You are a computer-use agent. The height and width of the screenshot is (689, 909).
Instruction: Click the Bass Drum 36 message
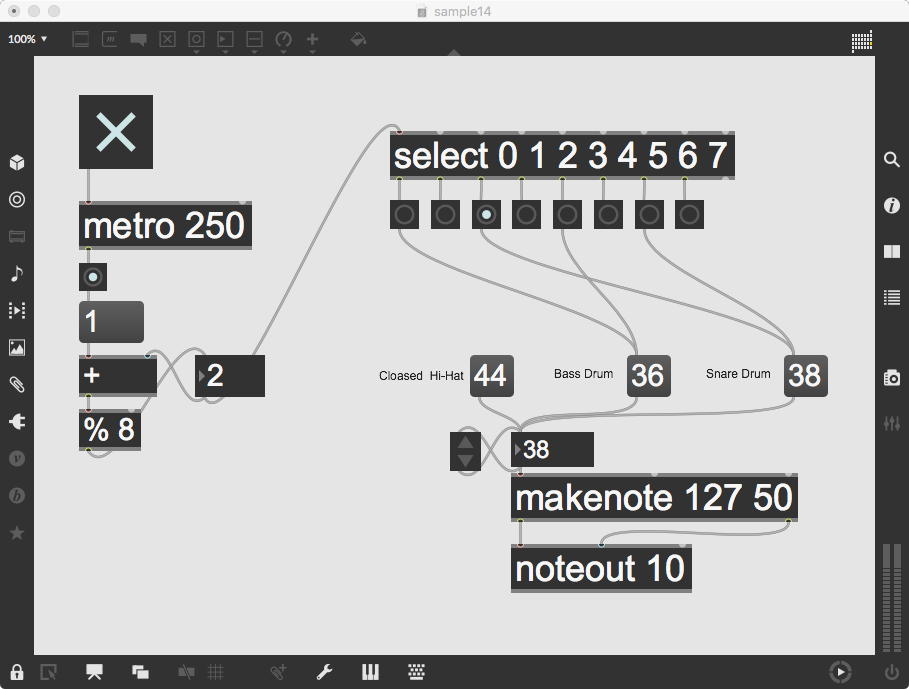click(x=649, y=376)
